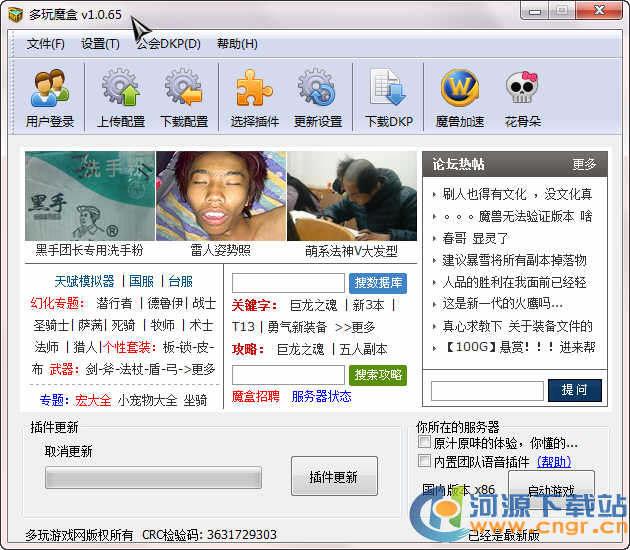This screenshot has width=630, height=550.
Task: Click the 新3本 keyword link
Action: [x=368, y=305]
